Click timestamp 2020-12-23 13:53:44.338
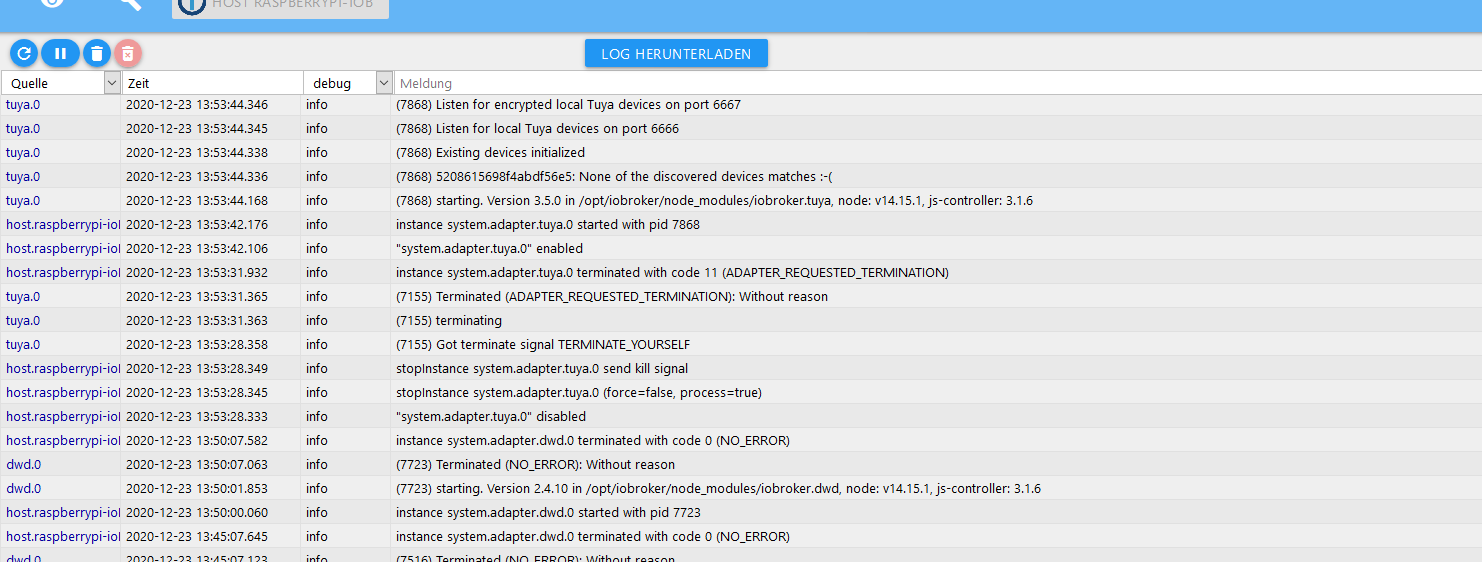The width and height of the screenshot is (1482, 562). pos(197,152)
